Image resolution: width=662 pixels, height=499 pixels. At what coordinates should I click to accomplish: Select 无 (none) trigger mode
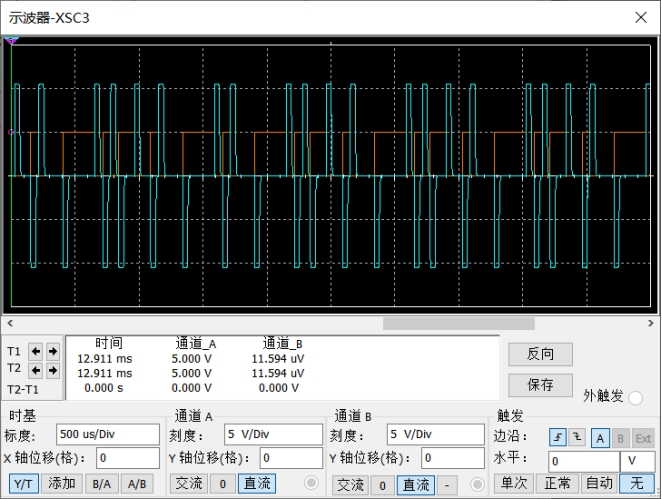click(637, 483)
